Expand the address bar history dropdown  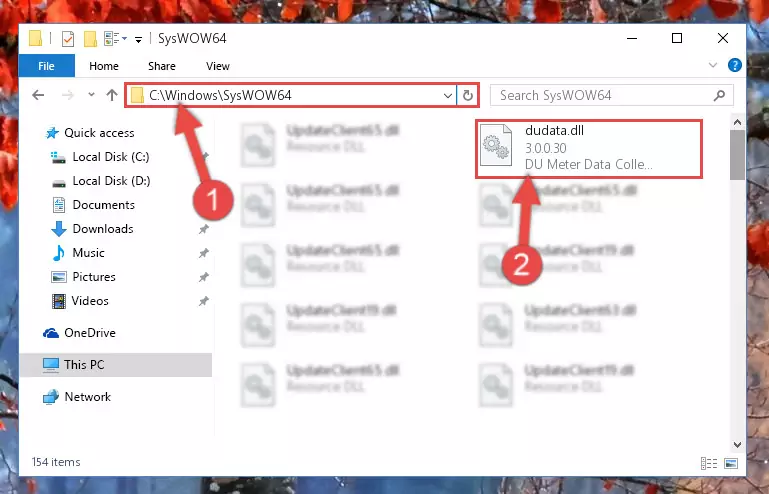pos(448,95)
